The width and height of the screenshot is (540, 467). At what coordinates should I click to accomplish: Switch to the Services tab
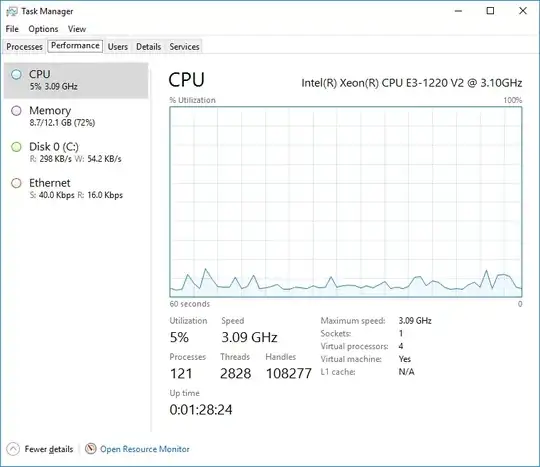(184, 46)
